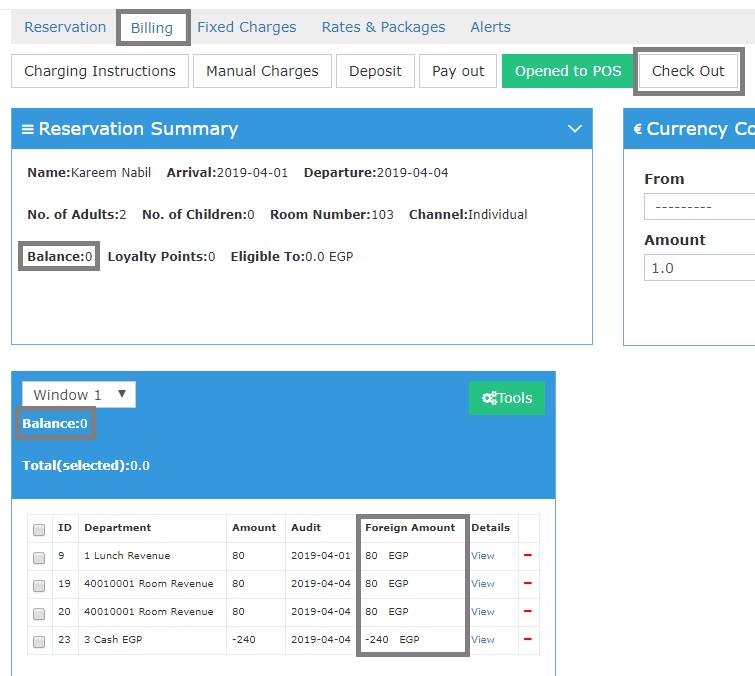View details of the 3 Cash EGP payment
Screen dimensions: 755x676
click(482, 639)
